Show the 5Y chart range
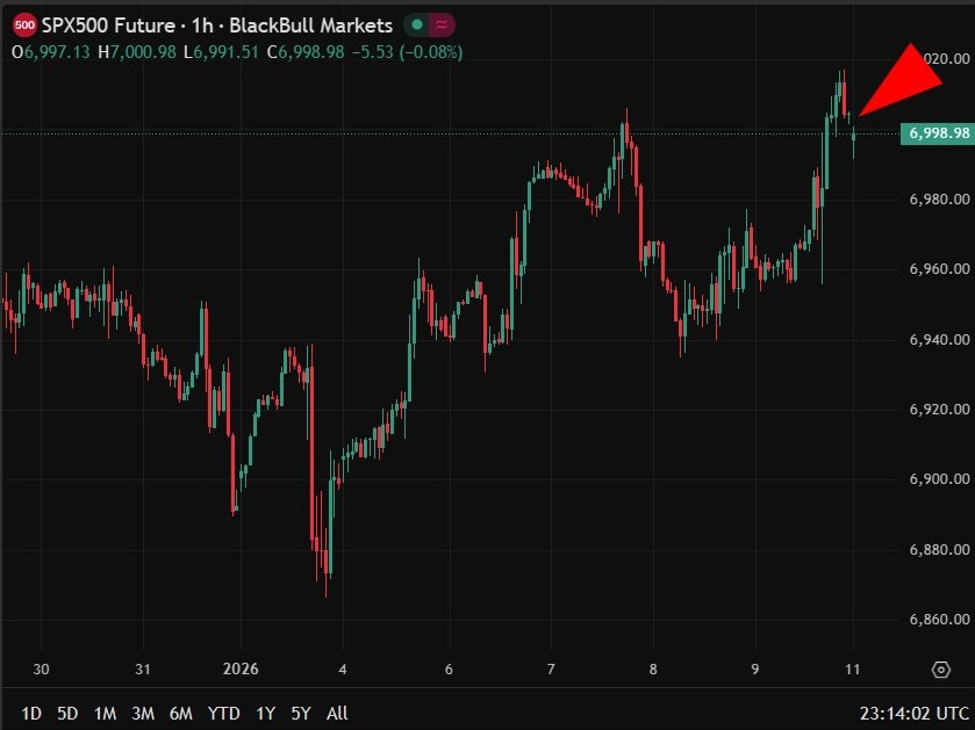This screenshot has width=975, height=730. 301,713
